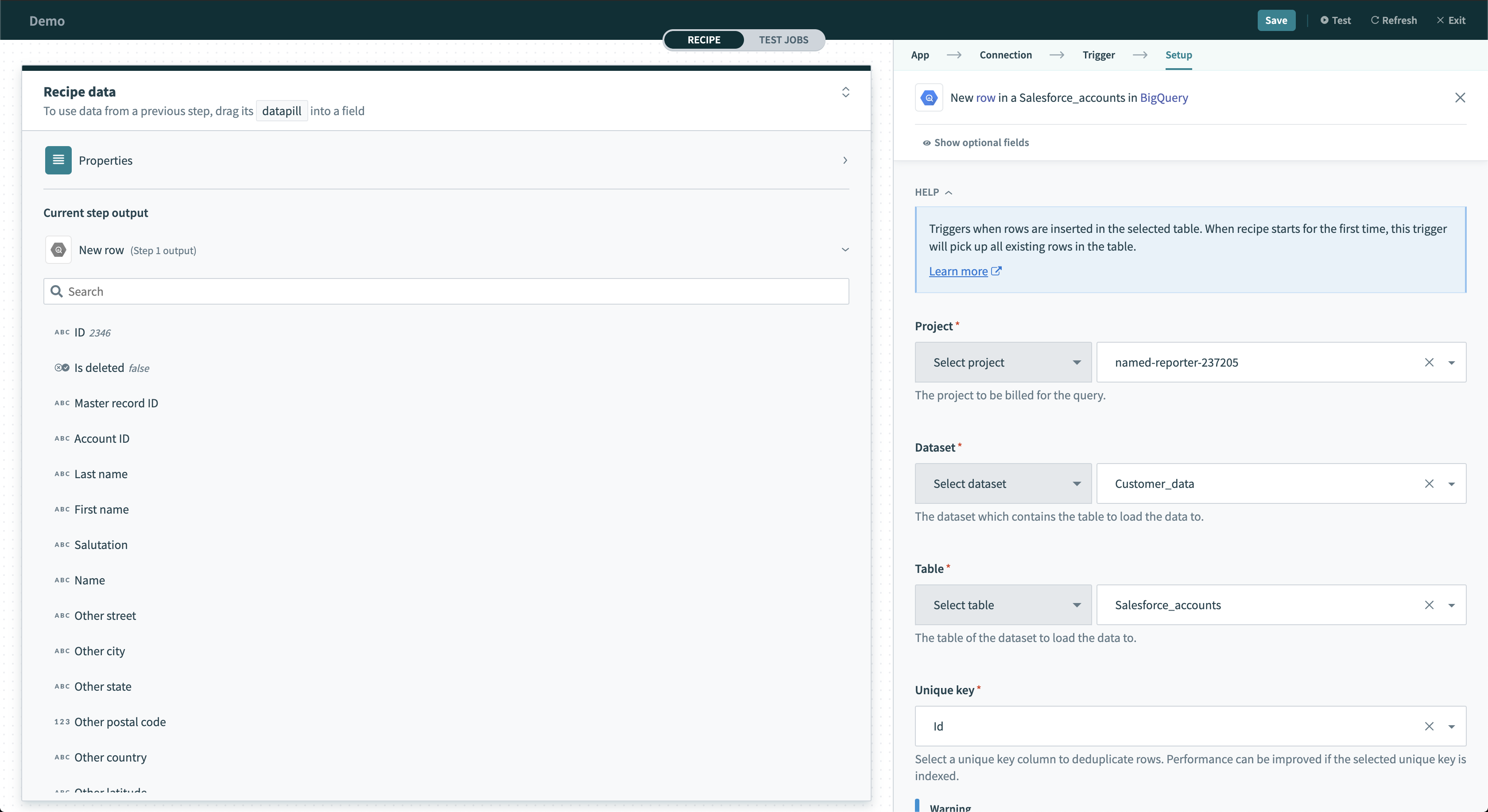Viewport: 1488px width, 812px height.
Task: Go to the Trigger step tab
Action: pos(1098,55)
